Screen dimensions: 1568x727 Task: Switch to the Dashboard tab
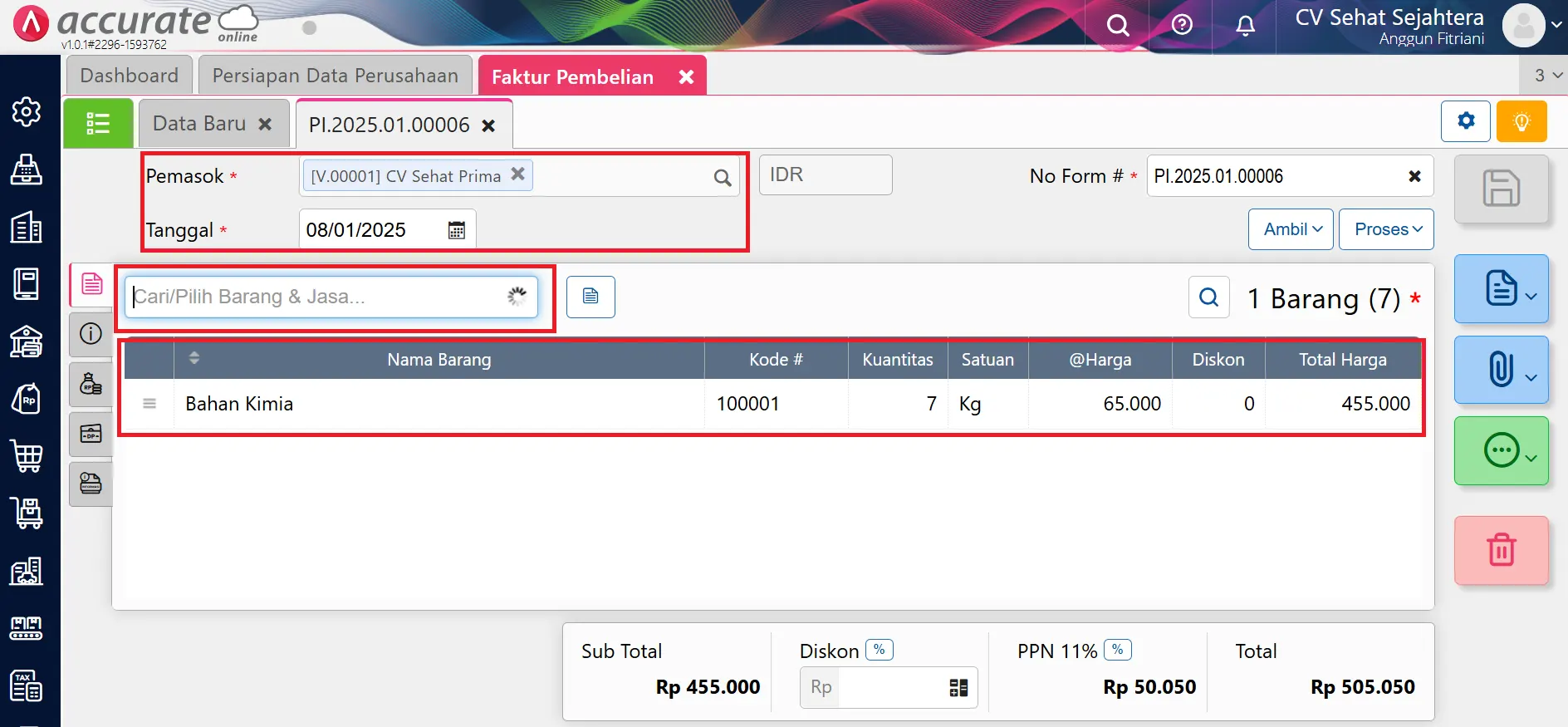130,76
